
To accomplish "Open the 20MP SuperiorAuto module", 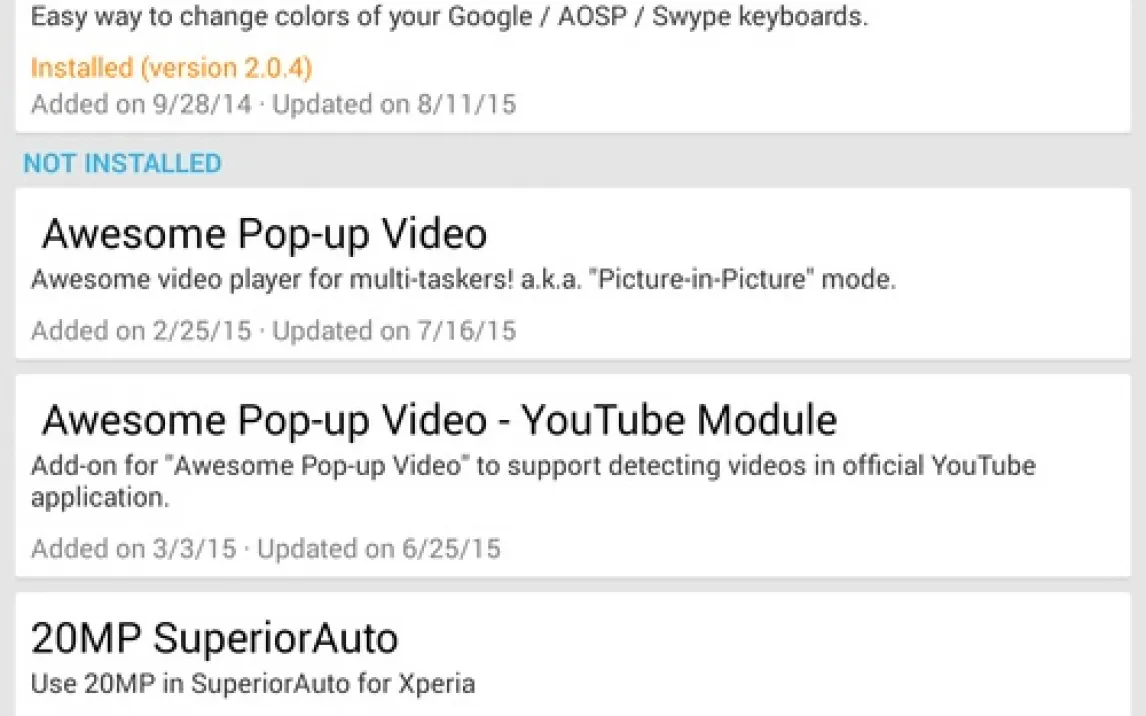I will (x=214, y=638).
